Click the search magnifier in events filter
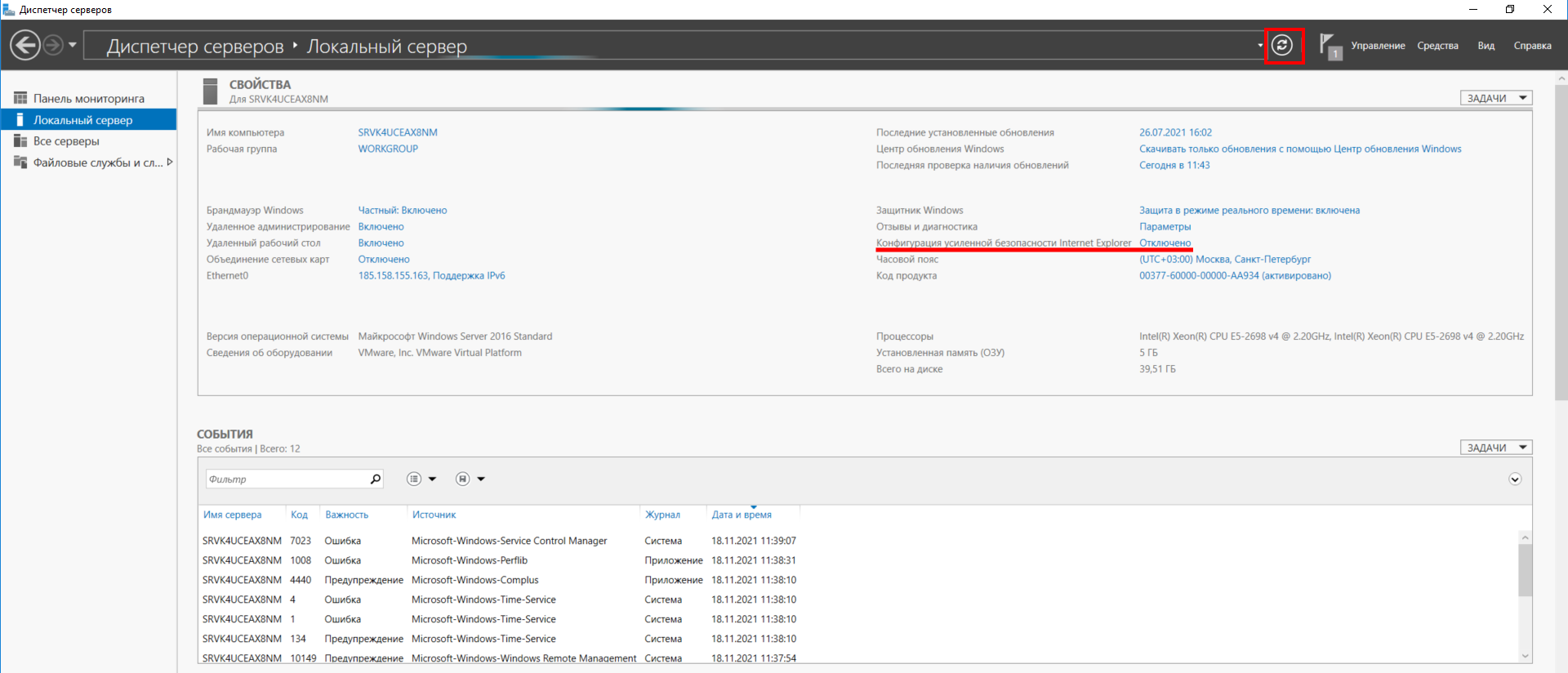 coord(376,479)
